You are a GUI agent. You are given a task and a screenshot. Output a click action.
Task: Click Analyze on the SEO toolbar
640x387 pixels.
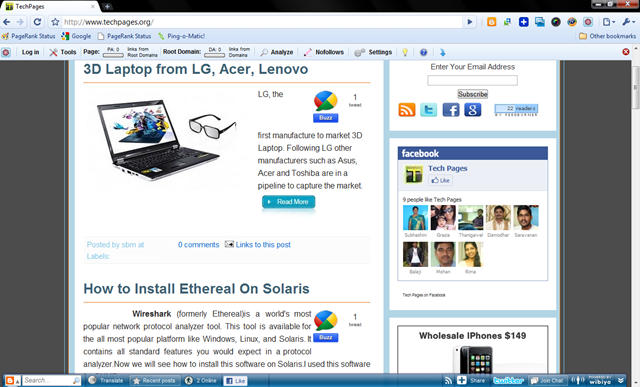(x=277, y=52)
